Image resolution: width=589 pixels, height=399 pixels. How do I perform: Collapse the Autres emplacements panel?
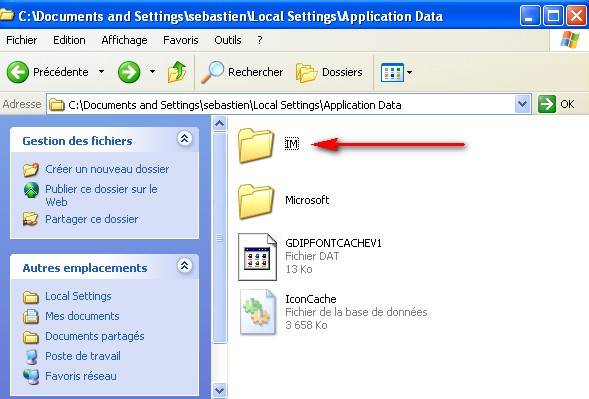184,266
